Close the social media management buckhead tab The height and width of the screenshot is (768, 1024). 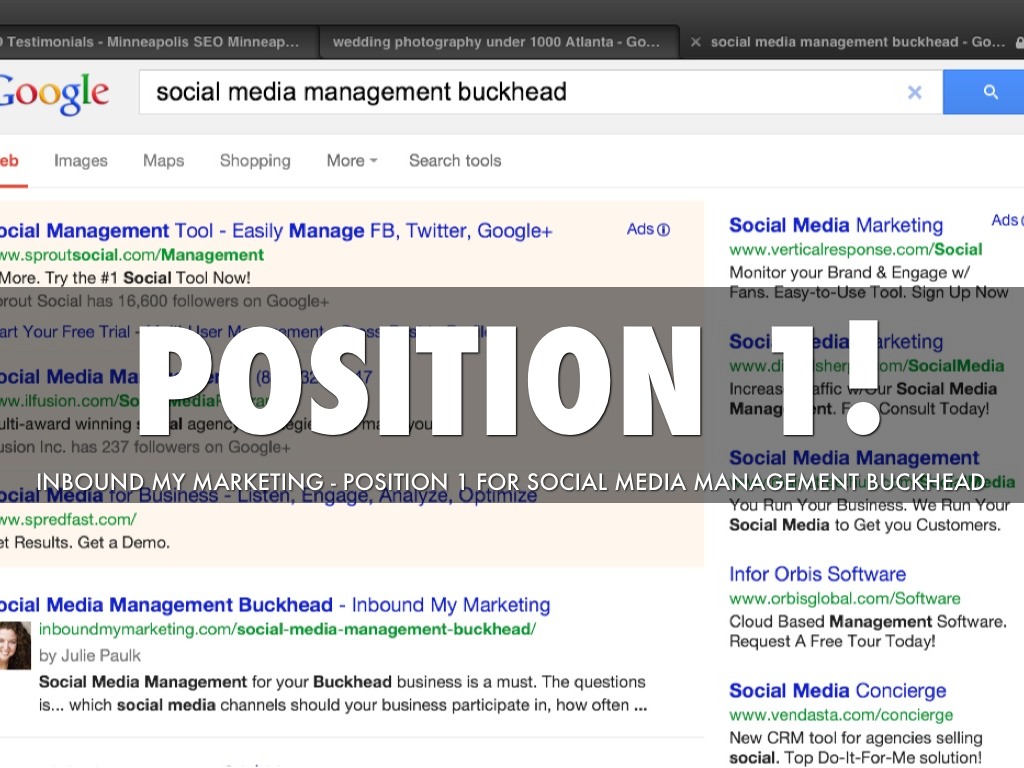[696, 42]
